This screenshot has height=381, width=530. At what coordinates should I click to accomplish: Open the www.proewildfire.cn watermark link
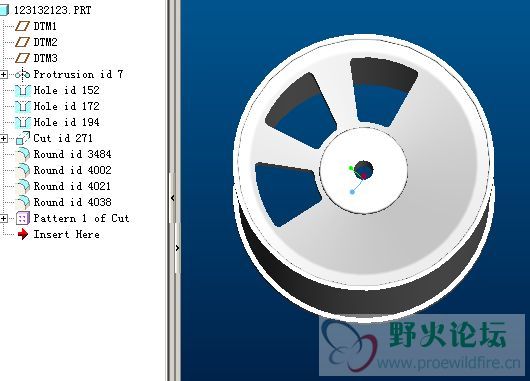pos(449,363)
